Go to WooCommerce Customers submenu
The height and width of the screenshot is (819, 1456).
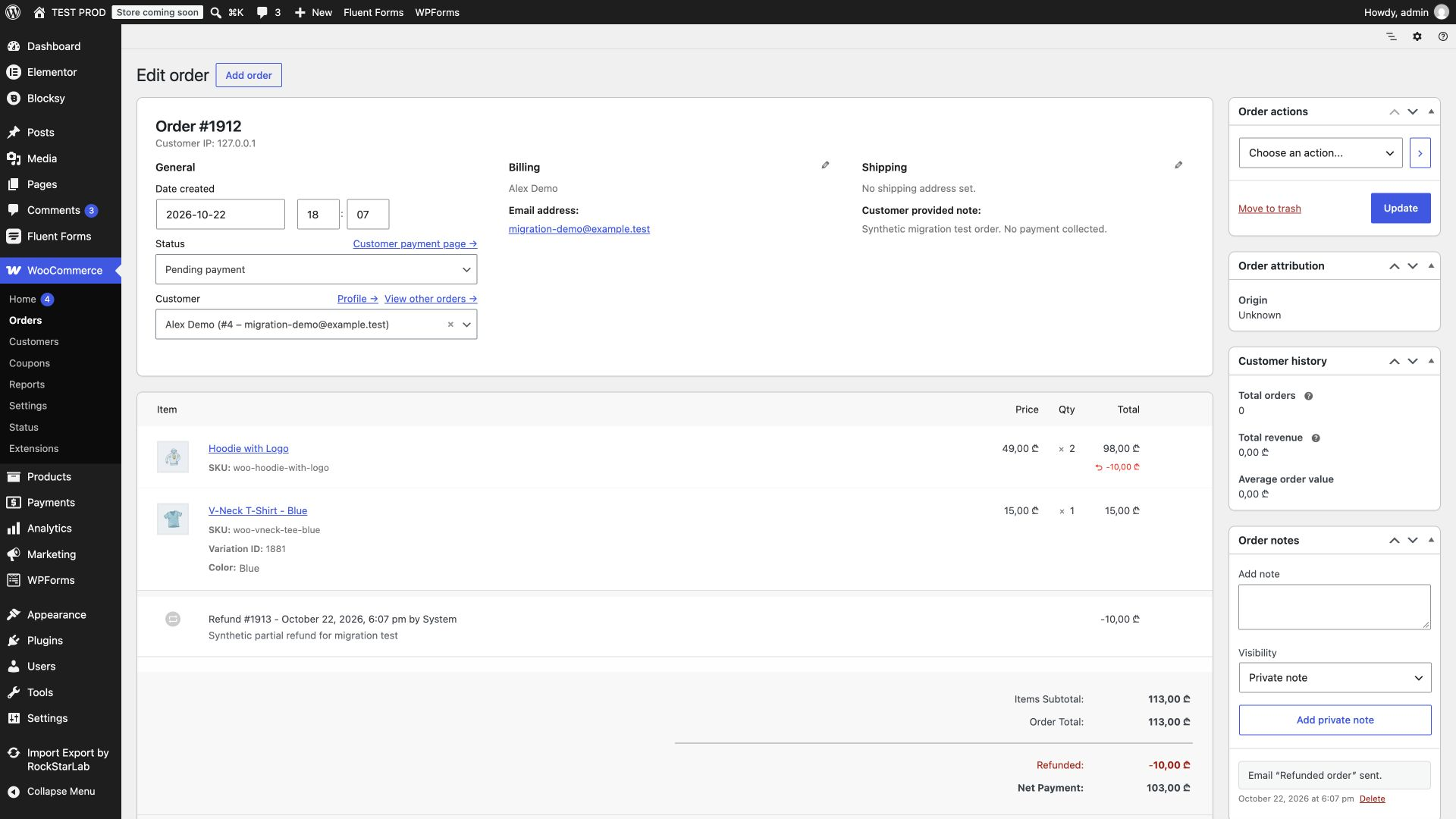point(34,342)
